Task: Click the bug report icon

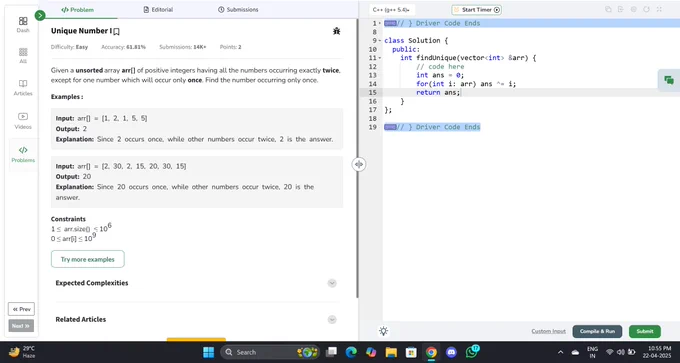Action: pyautogui.click(x=337, y=31)
